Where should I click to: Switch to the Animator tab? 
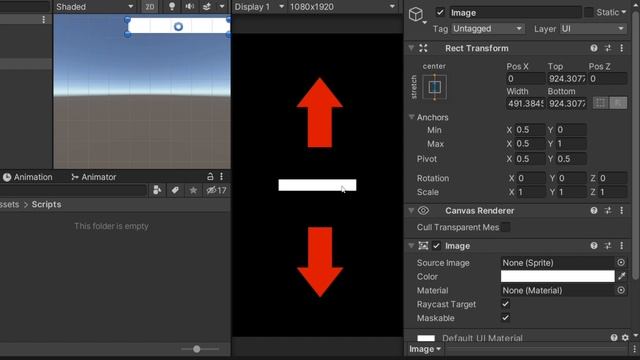93,177
